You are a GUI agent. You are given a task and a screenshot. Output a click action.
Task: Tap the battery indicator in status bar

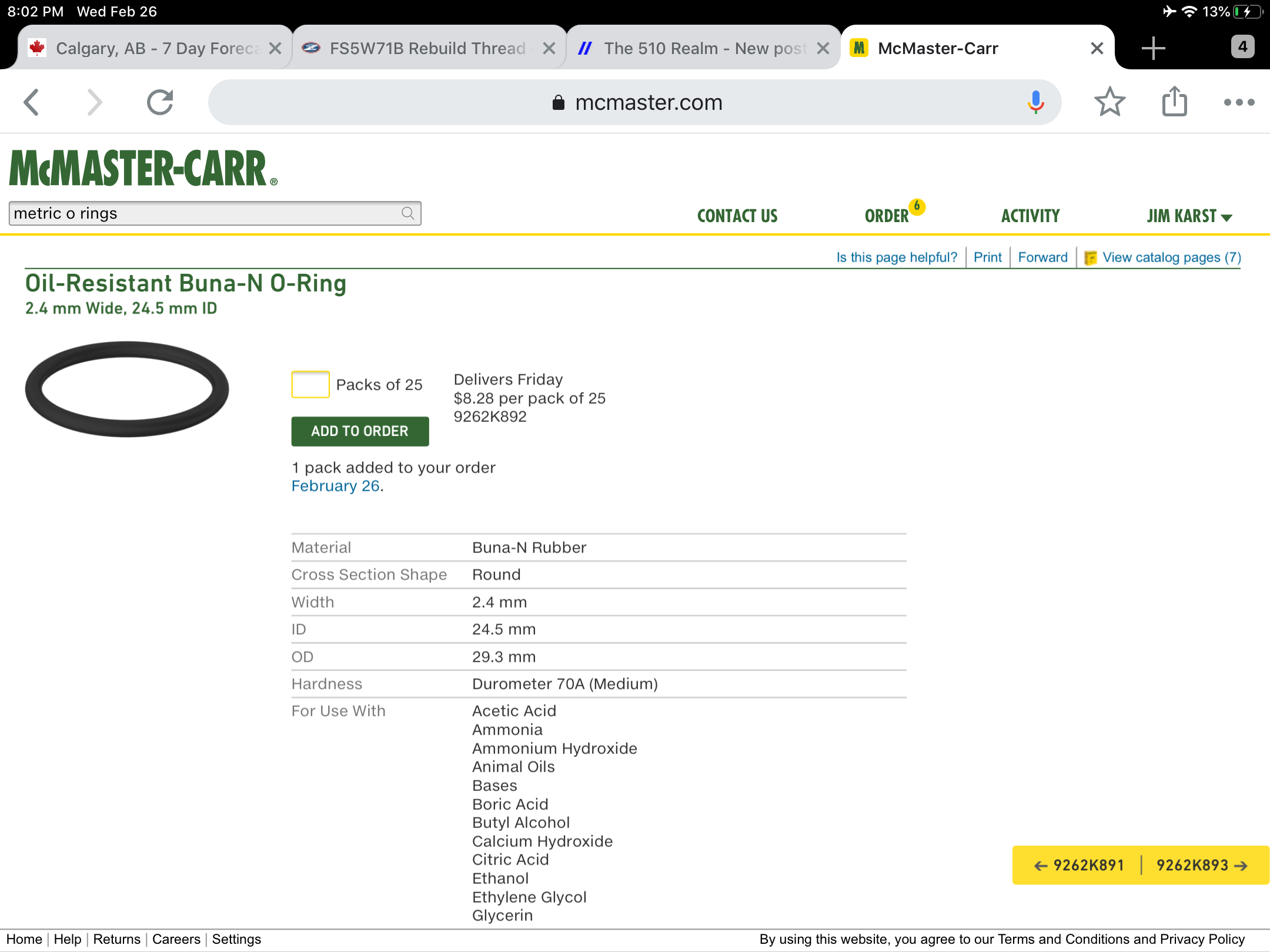(1248, 12)
